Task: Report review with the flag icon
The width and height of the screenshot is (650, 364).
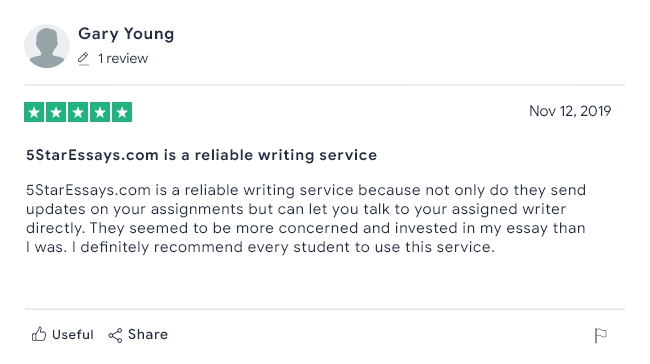Action: coord(600,335)
